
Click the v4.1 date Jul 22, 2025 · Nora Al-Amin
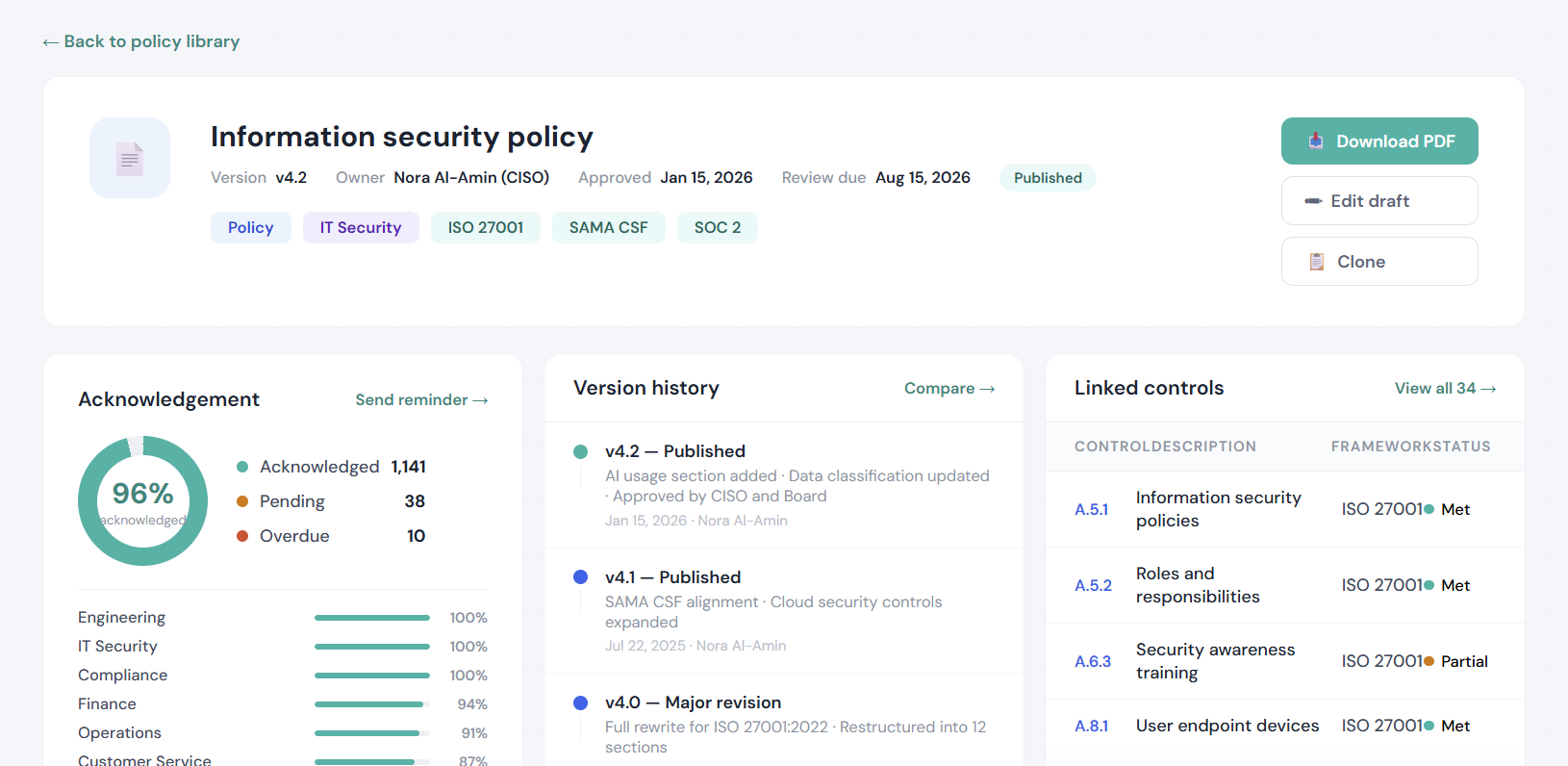pyautogui.click(x=695, y=646)
